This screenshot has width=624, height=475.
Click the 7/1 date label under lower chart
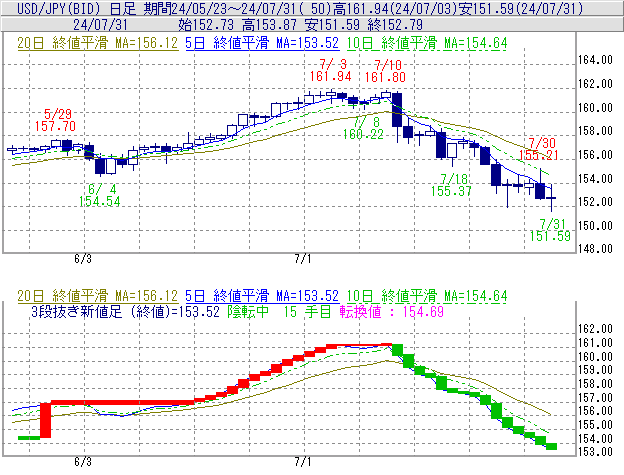pyautogui.click(x=303, y=462)
